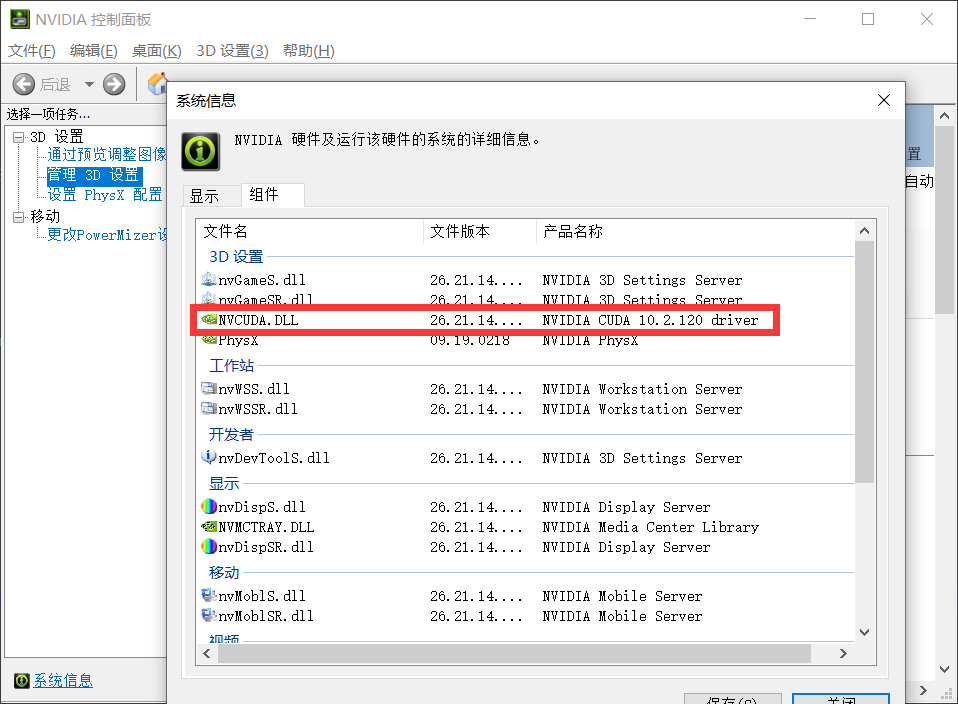Click the NVIDIA icon beside NVMCTRAY.DLL
The image size is (958, 704).
pos(209,526)
